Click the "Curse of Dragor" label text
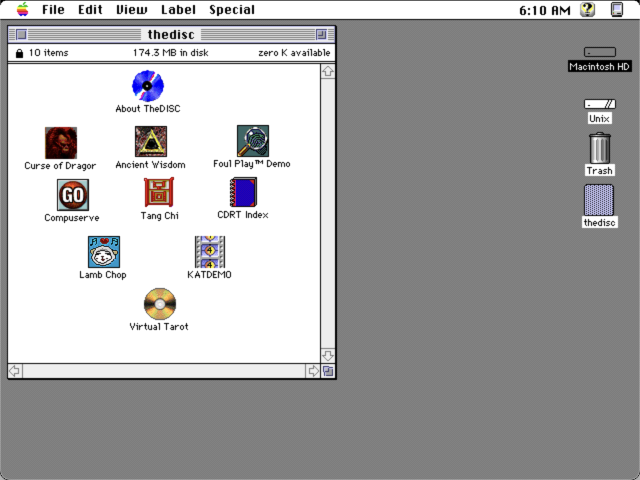This screenshot has height=480, width=640. pos(60,166)
